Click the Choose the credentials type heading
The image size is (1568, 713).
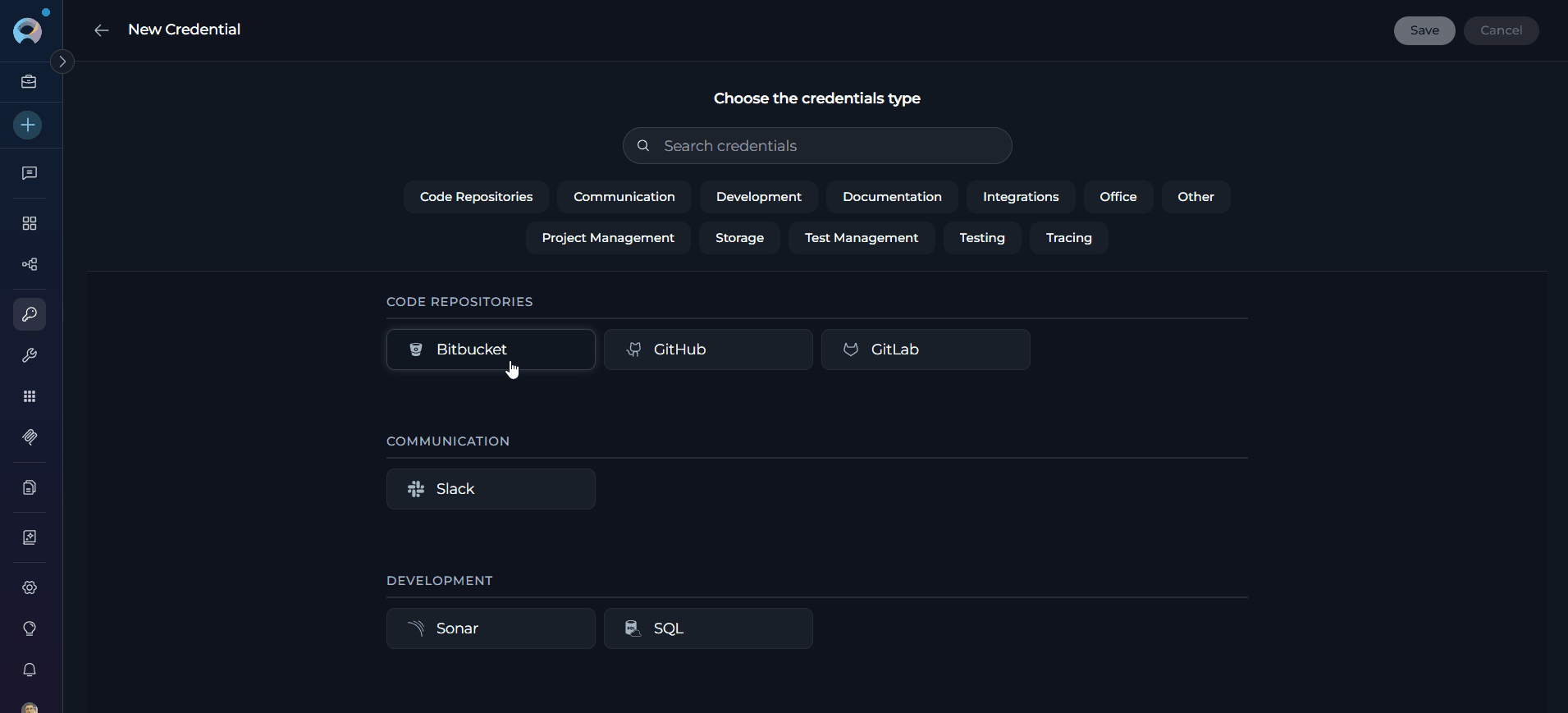coord(817,98)
